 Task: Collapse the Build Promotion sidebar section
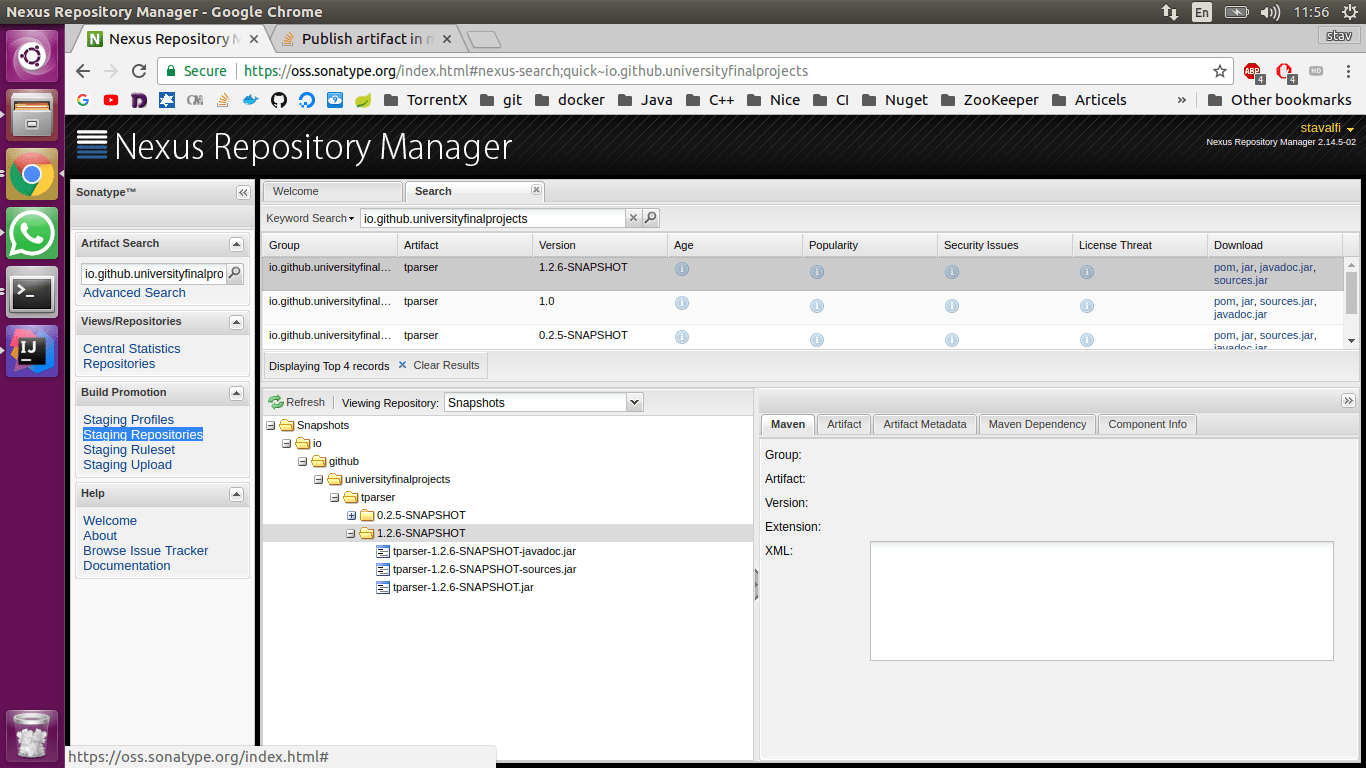click(236, 393)
